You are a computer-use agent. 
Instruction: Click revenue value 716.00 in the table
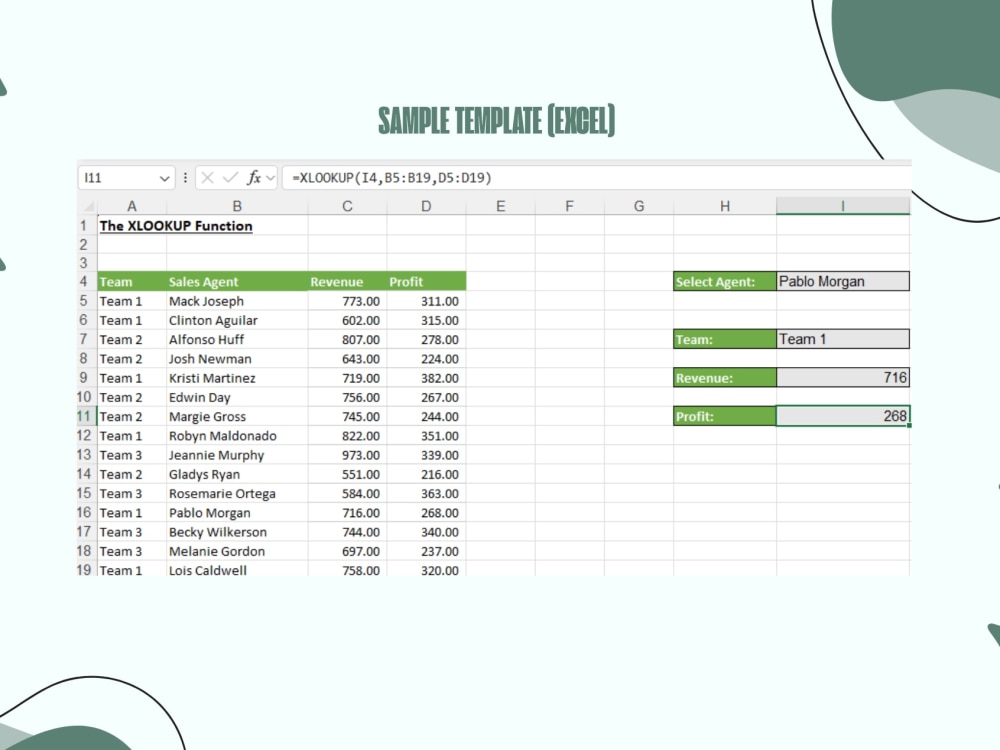pos(347,512)
